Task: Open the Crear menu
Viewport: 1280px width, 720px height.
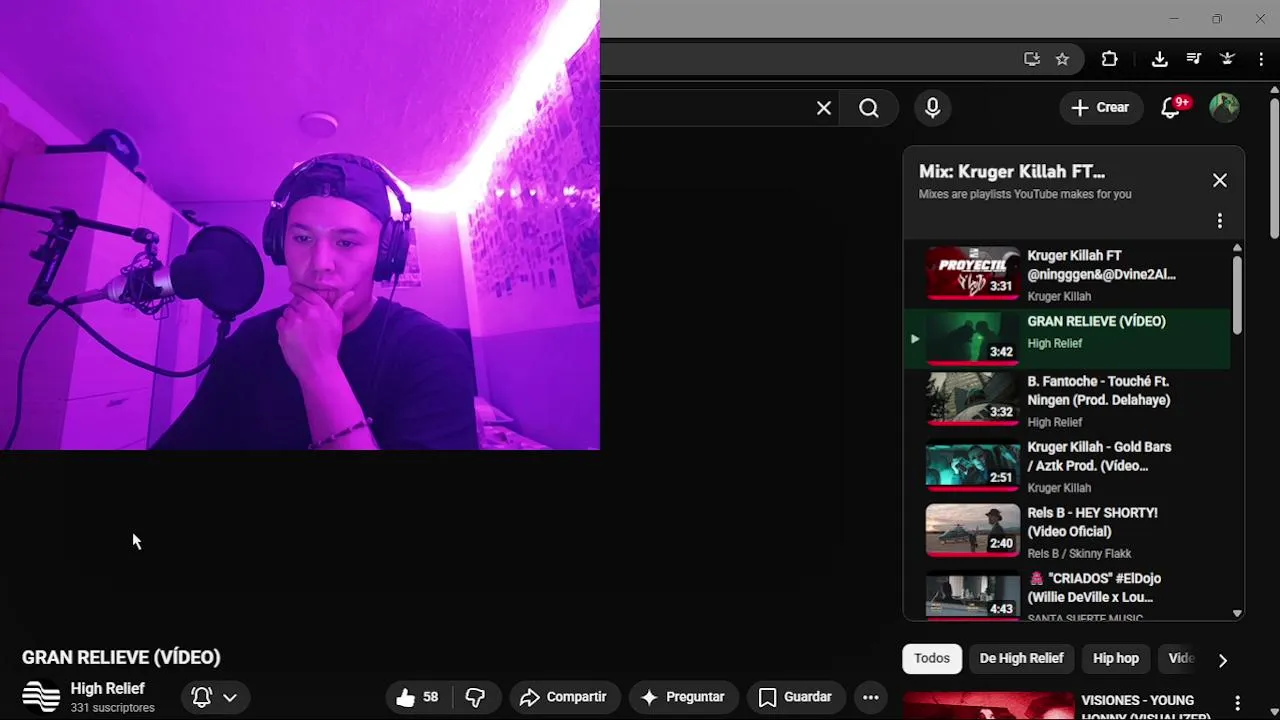Action: click(x=1100, y=108)
